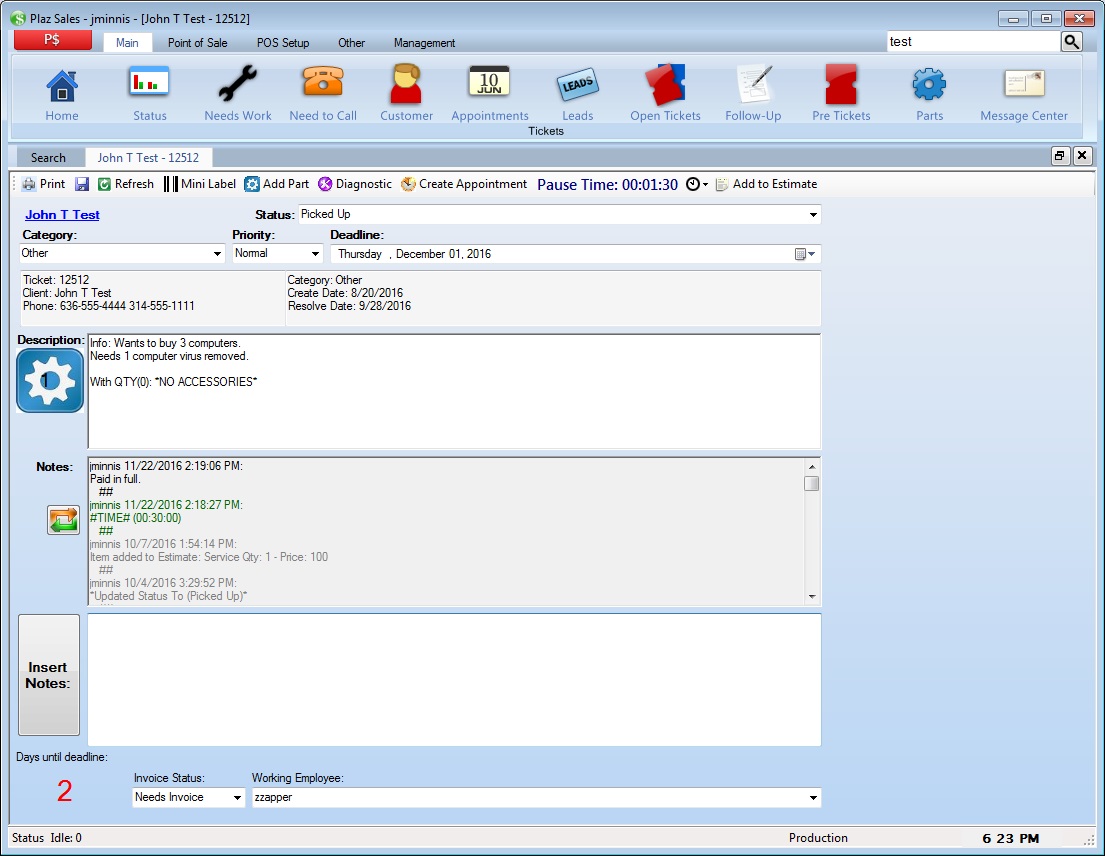1105x856 pixels.
Task: Click the 6 23 PM clock in status bar
Action: point(1011,838)
